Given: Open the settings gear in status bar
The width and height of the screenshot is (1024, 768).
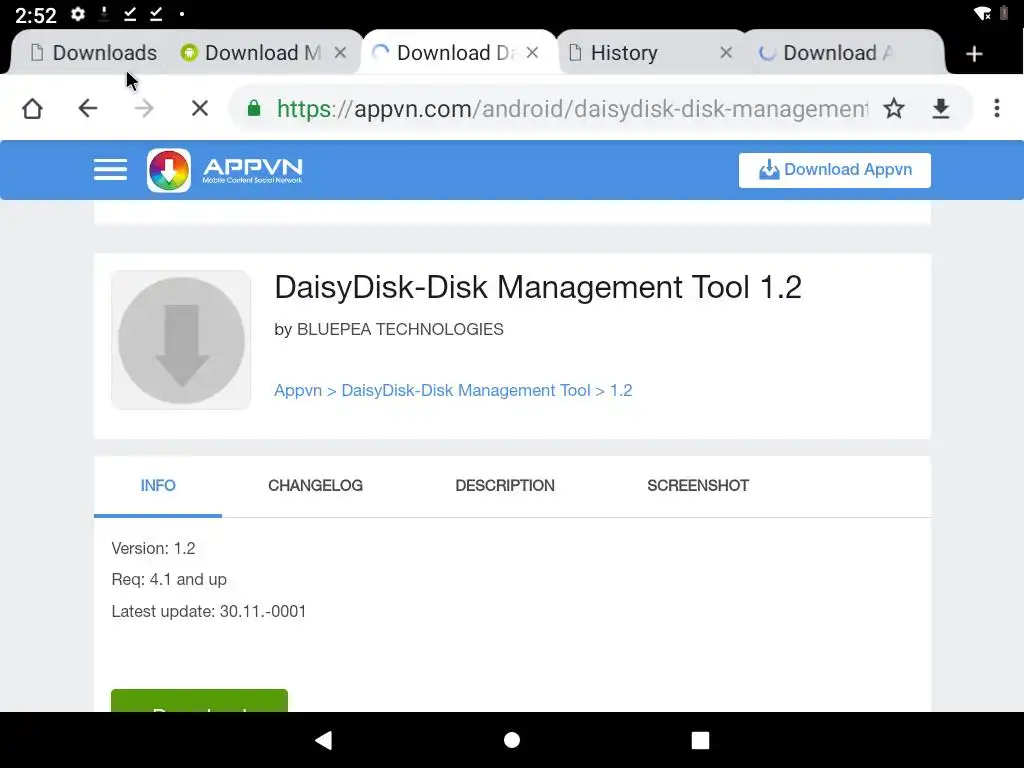Looking at the screenshot, I should [78, 14].
